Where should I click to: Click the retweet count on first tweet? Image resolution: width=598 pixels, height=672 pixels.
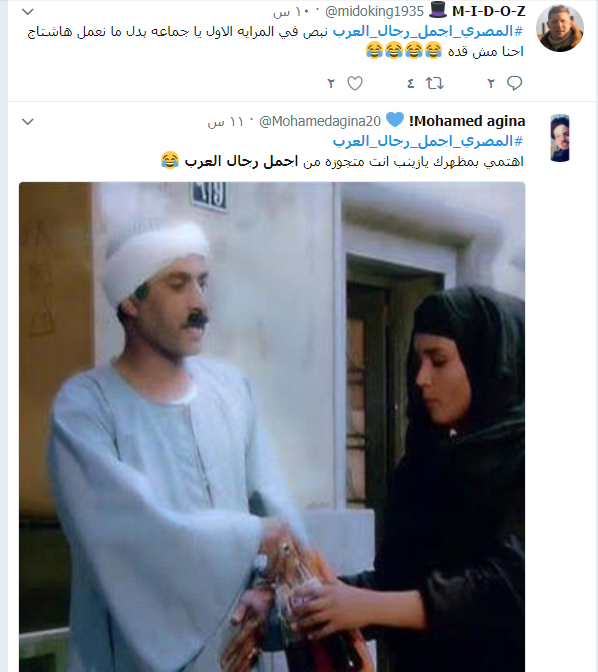(410, 84)
